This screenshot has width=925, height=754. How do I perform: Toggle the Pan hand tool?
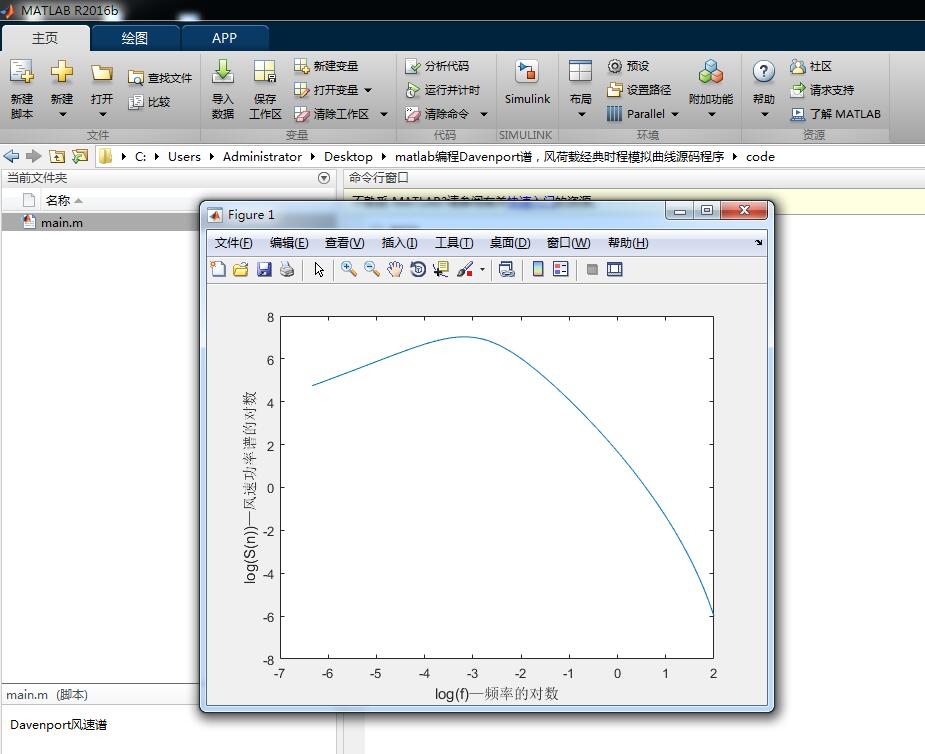pos(395,270)
